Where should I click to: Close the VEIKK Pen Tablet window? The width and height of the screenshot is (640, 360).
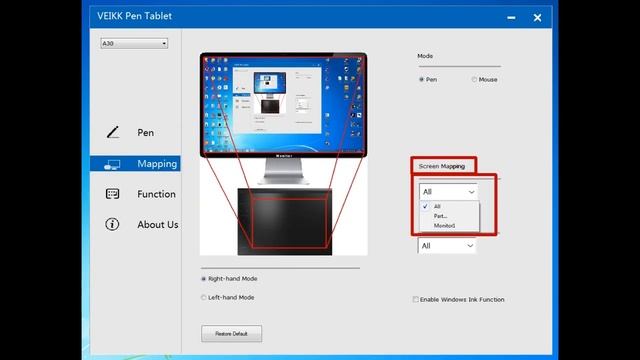point(537,18)
